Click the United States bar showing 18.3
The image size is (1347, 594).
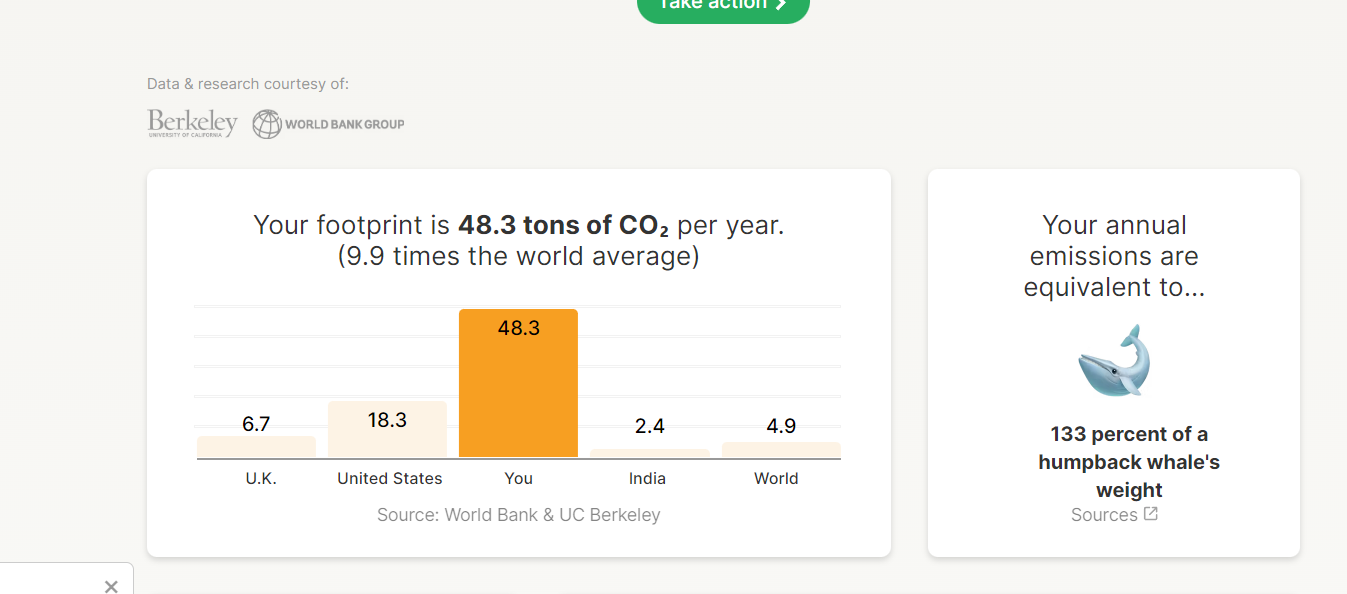click(x=387, y=430)
